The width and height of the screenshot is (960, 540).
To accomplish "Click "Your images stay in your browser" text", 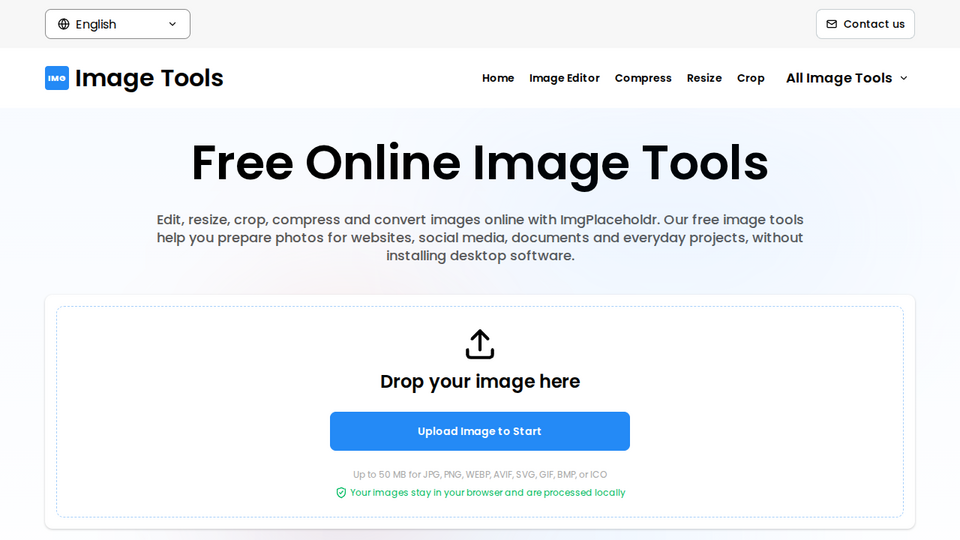I will (x=487, y=492).
